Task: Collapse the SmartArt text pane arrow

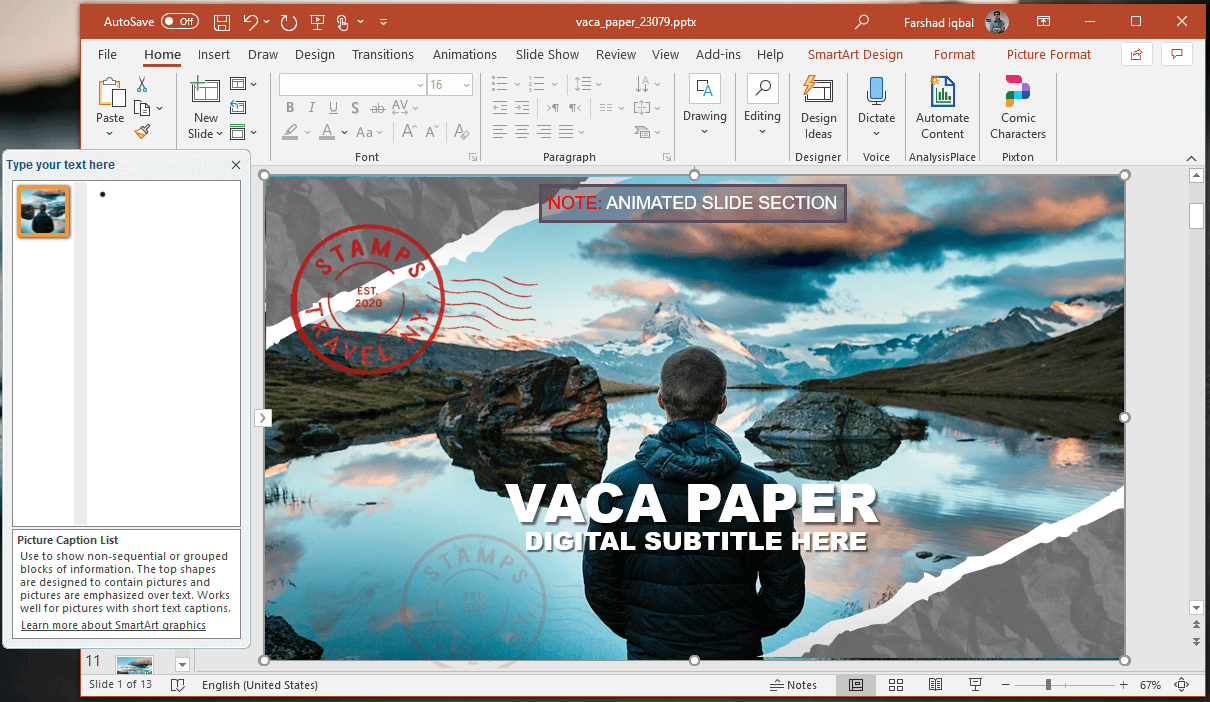Action: [263, 418]
